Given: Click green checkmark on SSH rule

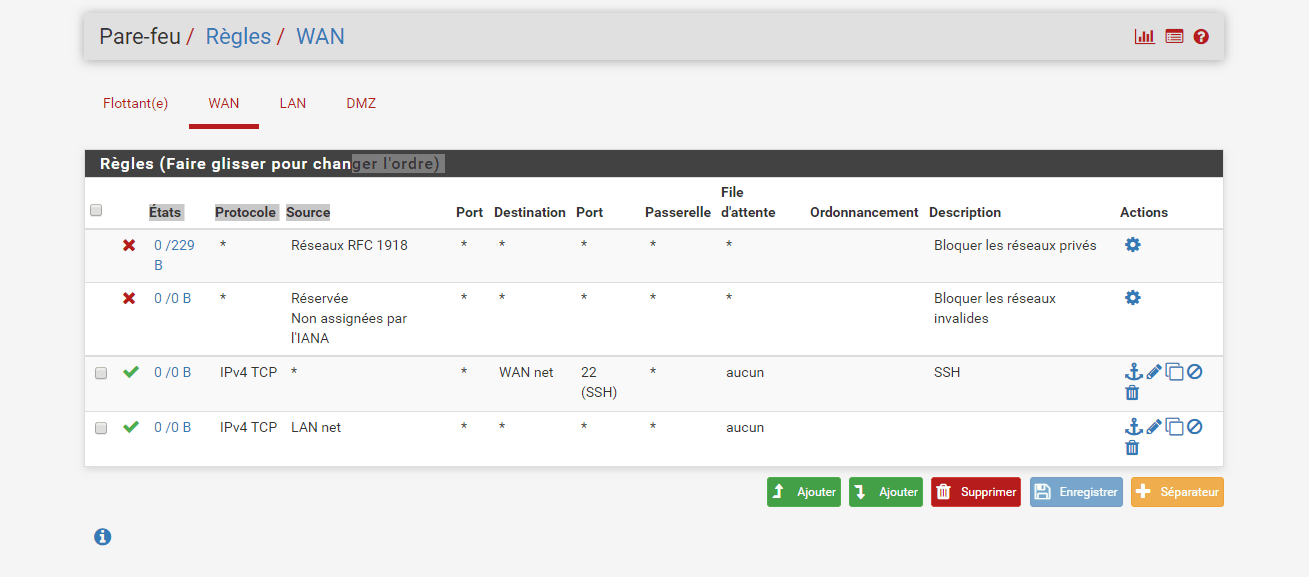Looking at the screenshot, I should tap(130, 372).
